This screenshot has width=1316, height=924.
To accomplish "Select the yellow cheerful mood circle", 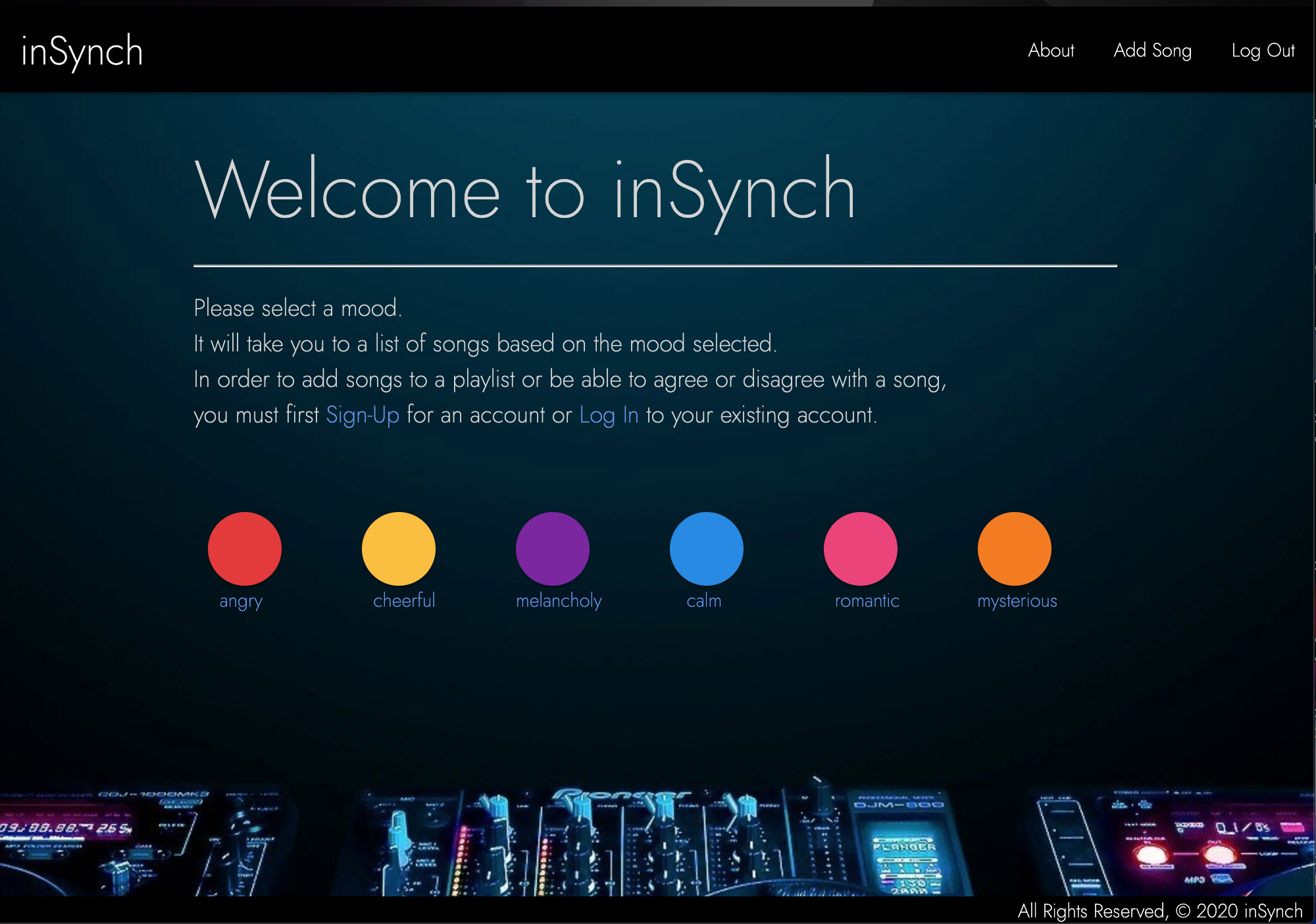I will (398, 548).
